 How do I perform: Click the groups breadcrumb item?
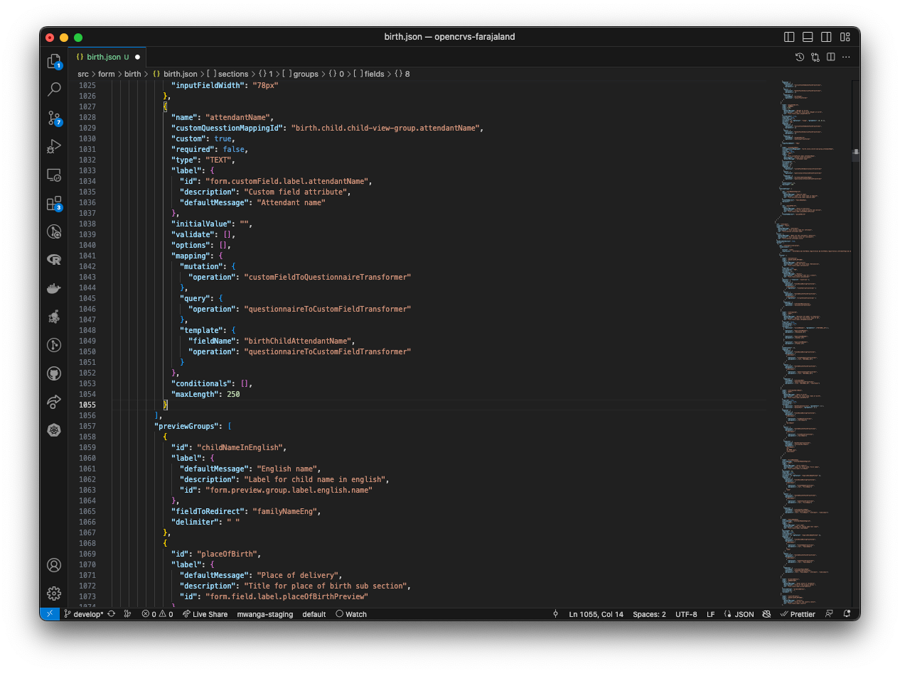coord(305,74)
